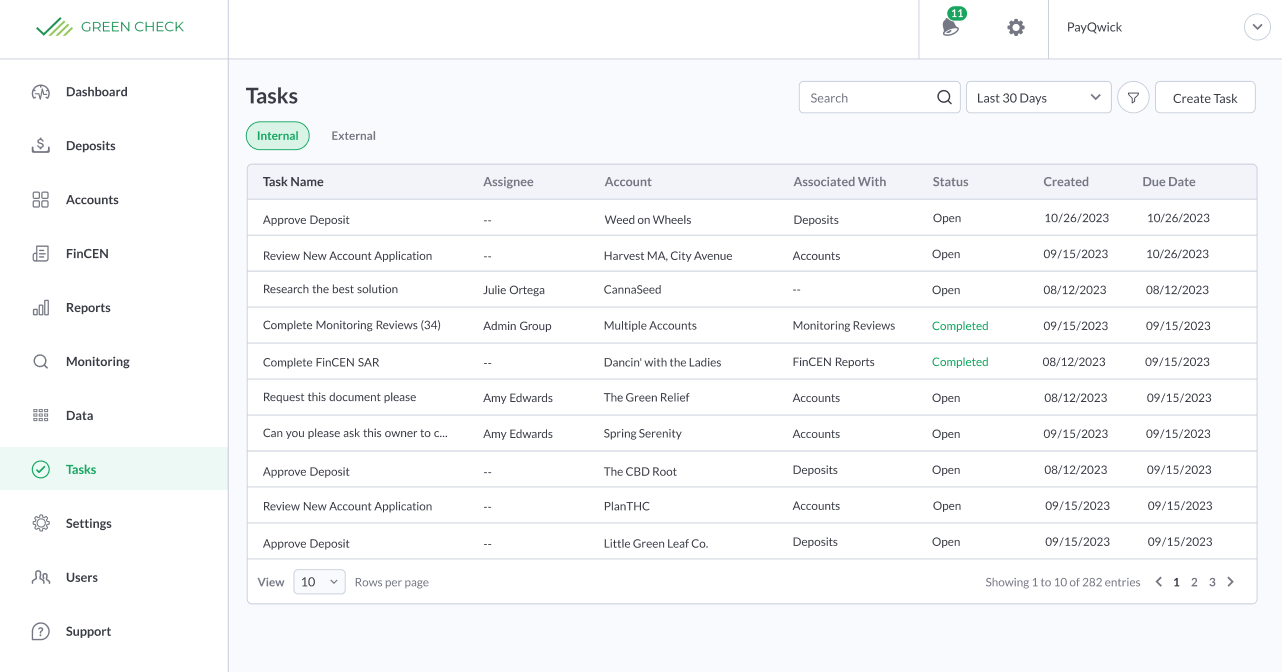The image size is (1282, 672).
Task: Navigate to FinCEN via sidebar icon
Action: click(40, 253)
